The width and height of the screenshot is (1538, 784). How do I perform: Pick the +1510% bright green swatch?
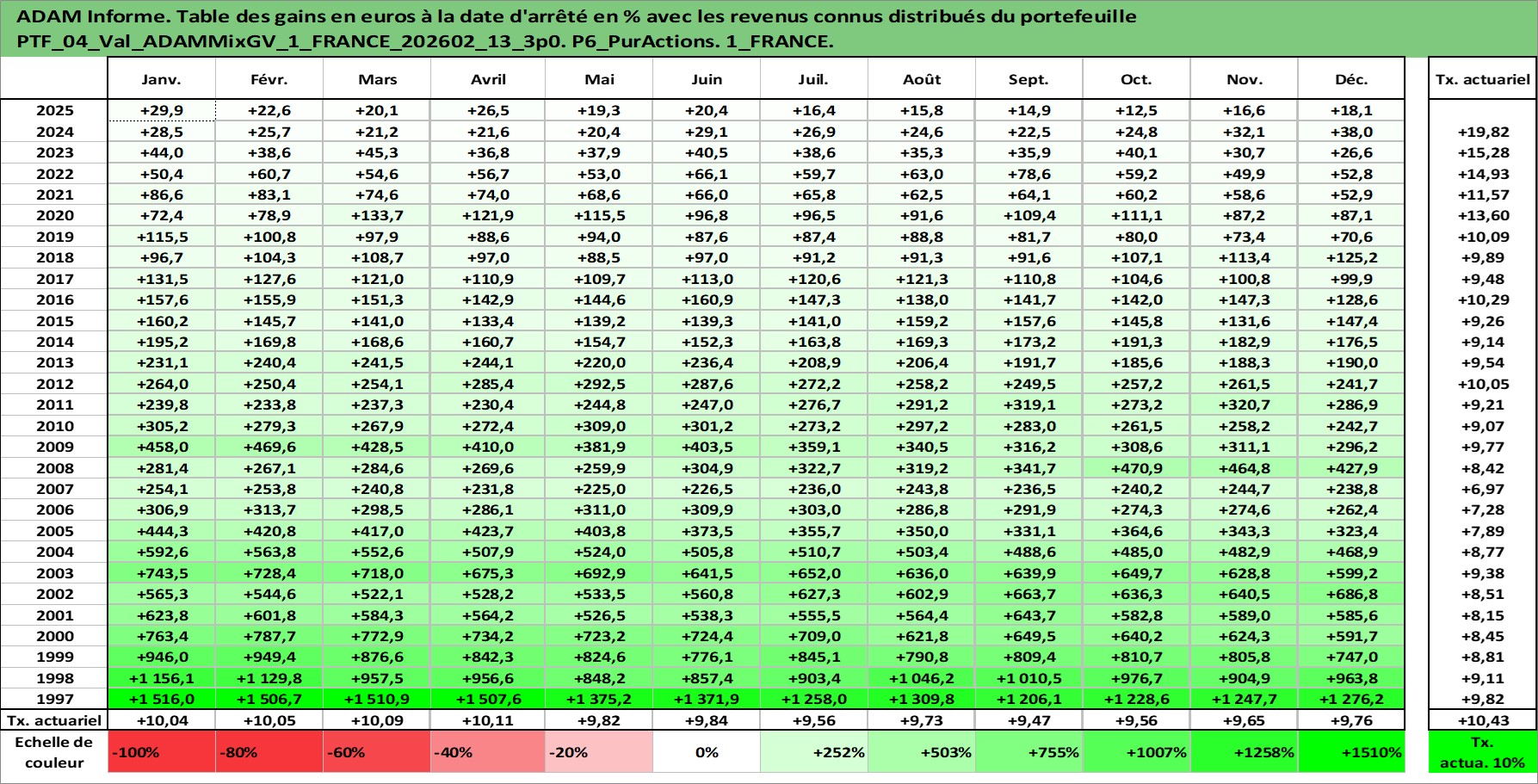[x=1351, y=751]
